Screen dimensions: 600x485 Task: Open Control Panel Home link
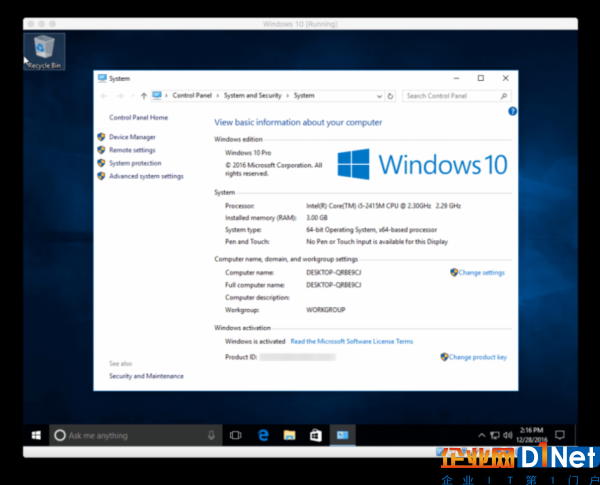coord(139,118)
